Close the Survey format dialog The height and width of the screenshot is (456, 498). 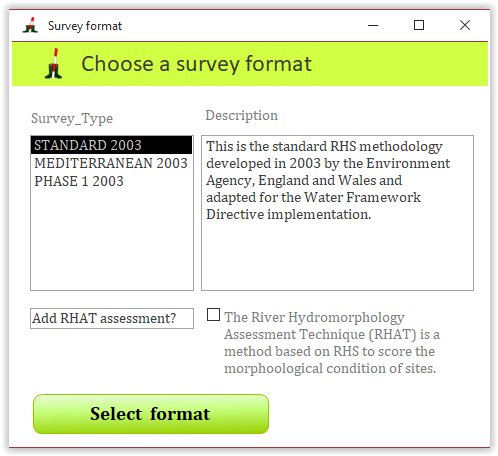[x=465, y=25]
